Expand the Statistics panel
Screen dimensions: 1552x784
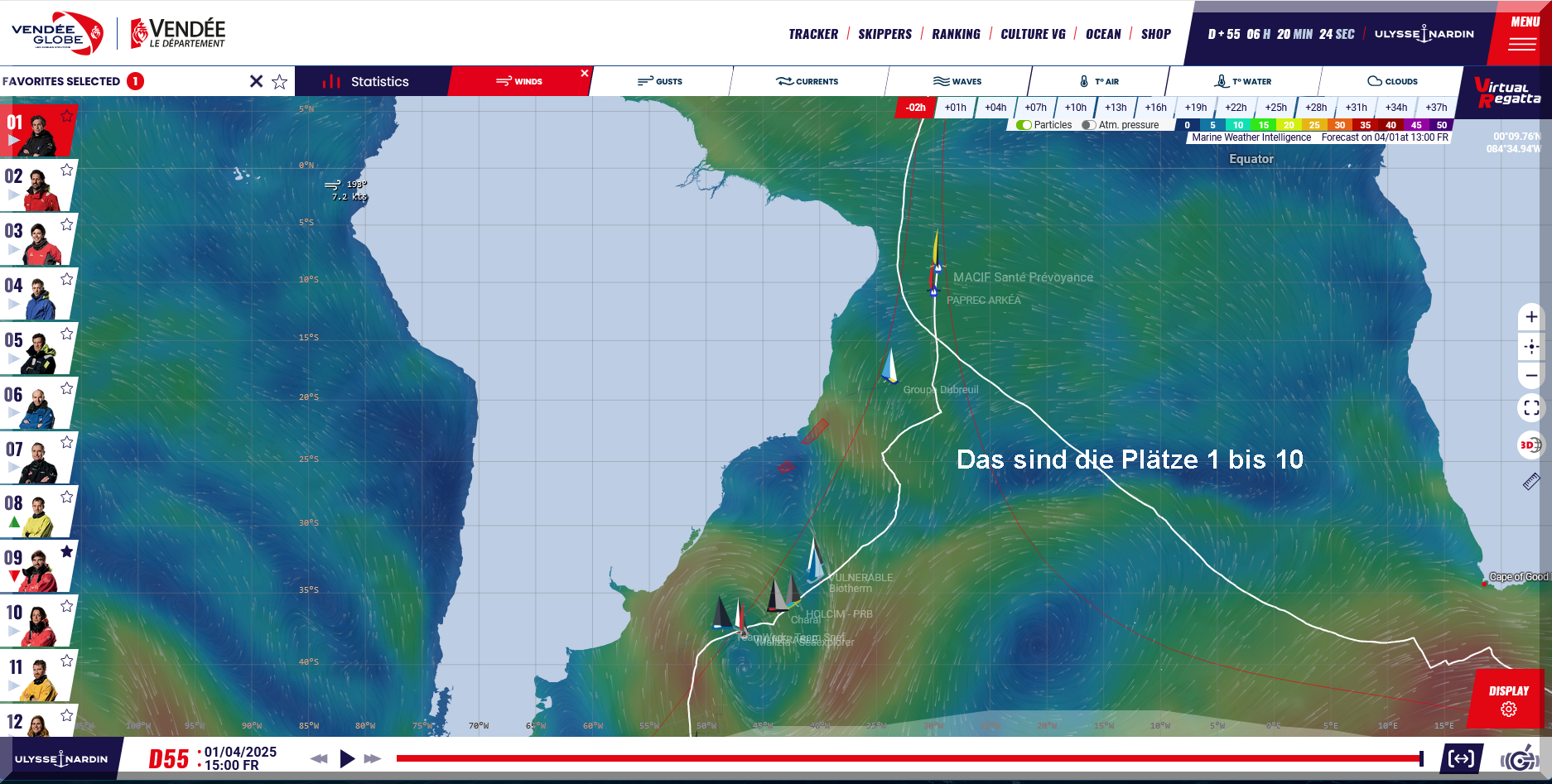pos(371,81)
